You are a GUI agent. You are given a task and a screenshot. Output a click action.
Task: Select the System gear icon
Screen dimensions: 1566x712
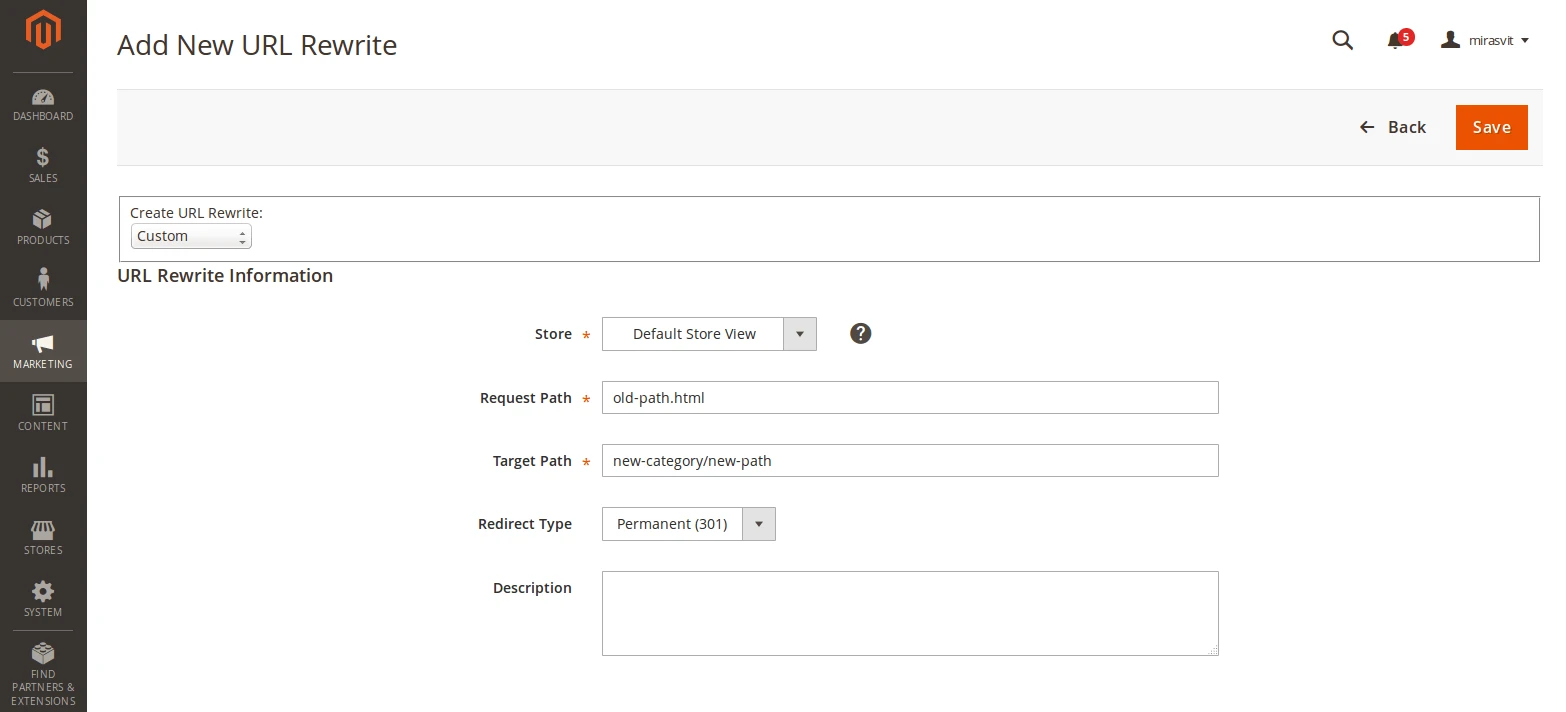tap(42, 592)
